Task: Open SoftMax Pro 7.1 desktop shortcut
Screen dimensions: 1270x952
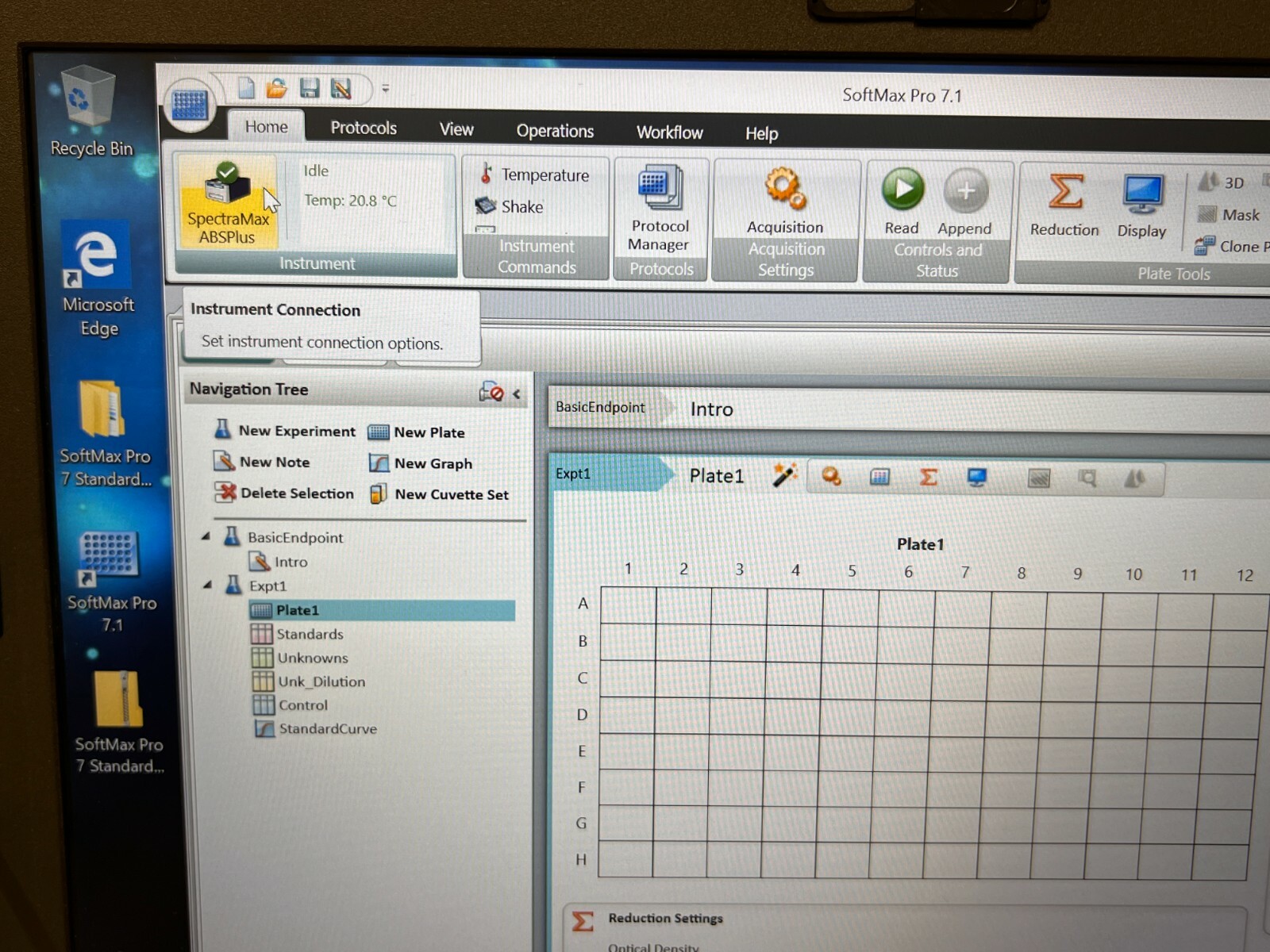Action: [110, 582]
